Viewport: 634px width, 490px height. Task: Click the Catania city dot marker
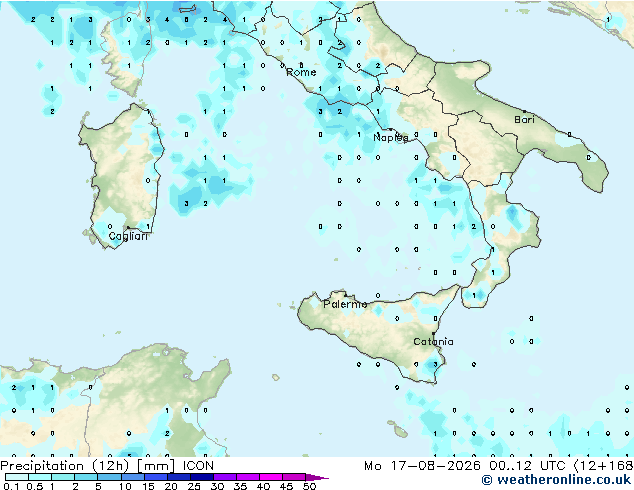tap(433, 334)
